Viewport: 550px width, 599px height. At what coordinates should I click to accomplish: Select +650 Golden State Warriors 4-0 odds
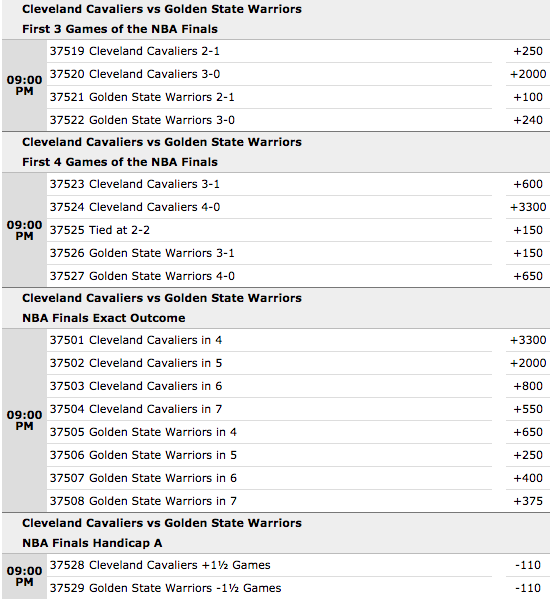528,276
